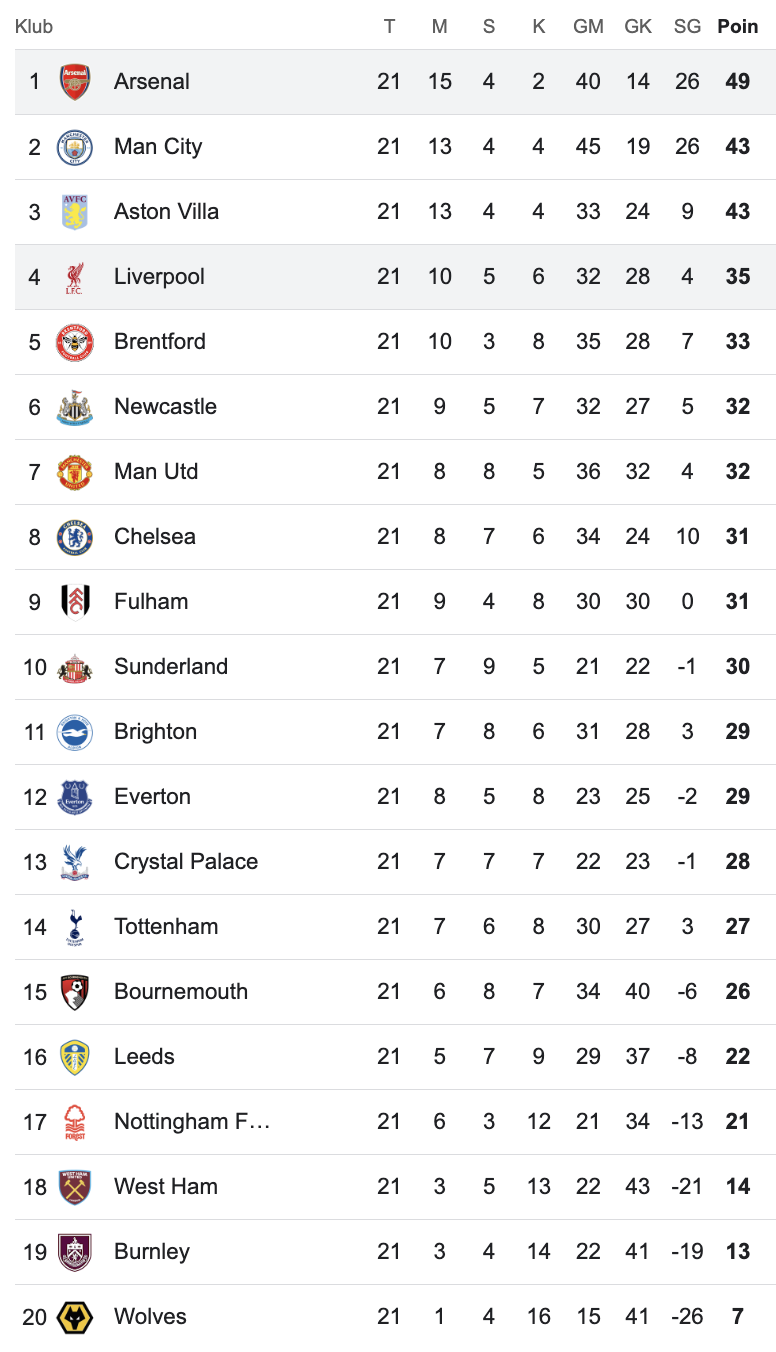776x1352 pixels.
Task: Click the Wolves wolf-head logo
Action: click(75, 1317)
